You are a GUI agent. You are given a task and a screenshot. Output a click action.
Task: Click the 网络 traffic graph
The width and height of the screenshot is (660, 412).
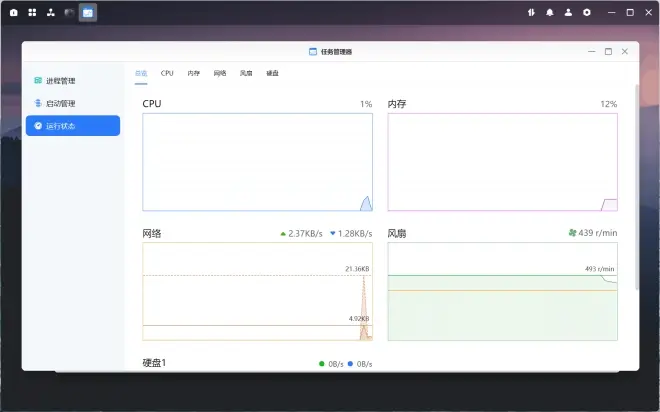(258, 291)
